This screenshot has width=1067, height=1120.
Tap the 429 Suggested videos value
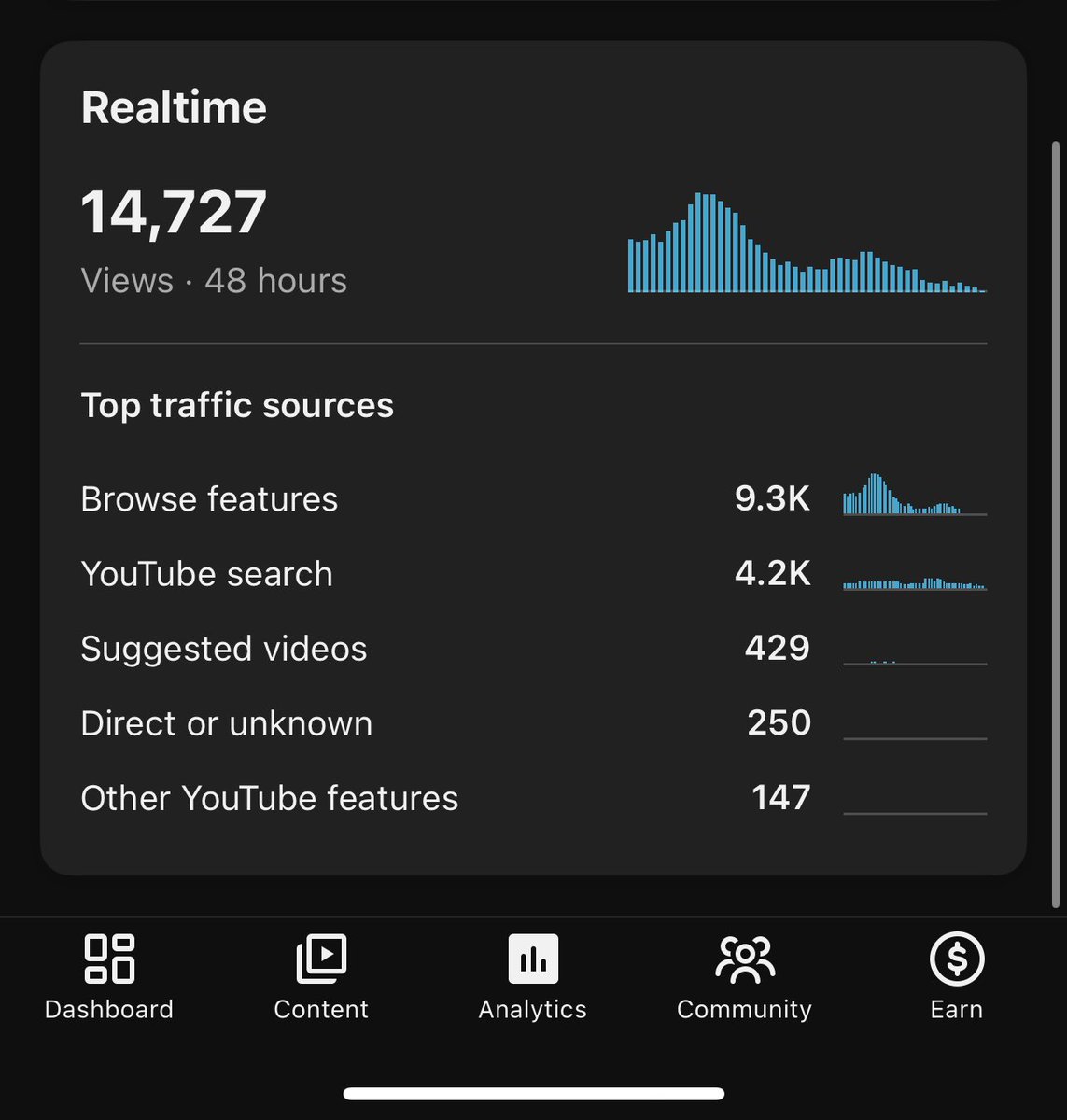(x=778, y=648)
